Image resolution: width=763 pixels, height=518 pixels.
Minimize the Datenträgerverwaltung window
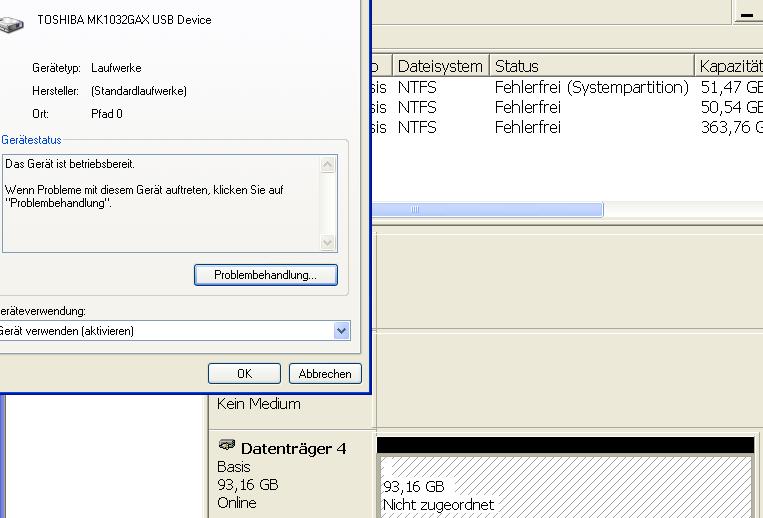tap(747, 14)
